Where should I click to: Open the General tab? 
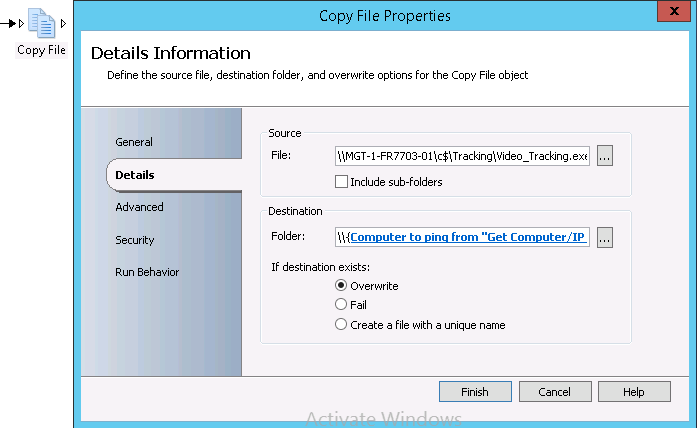(134, 142)
